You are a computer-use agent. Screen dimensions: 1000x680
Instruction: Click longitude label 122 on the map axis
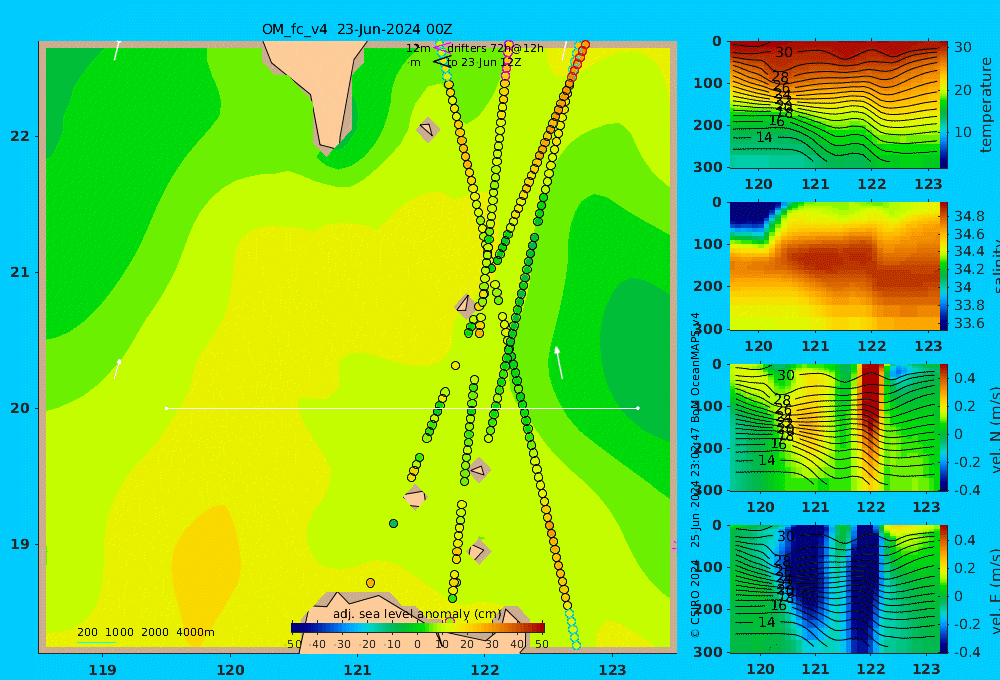(485, 670)
